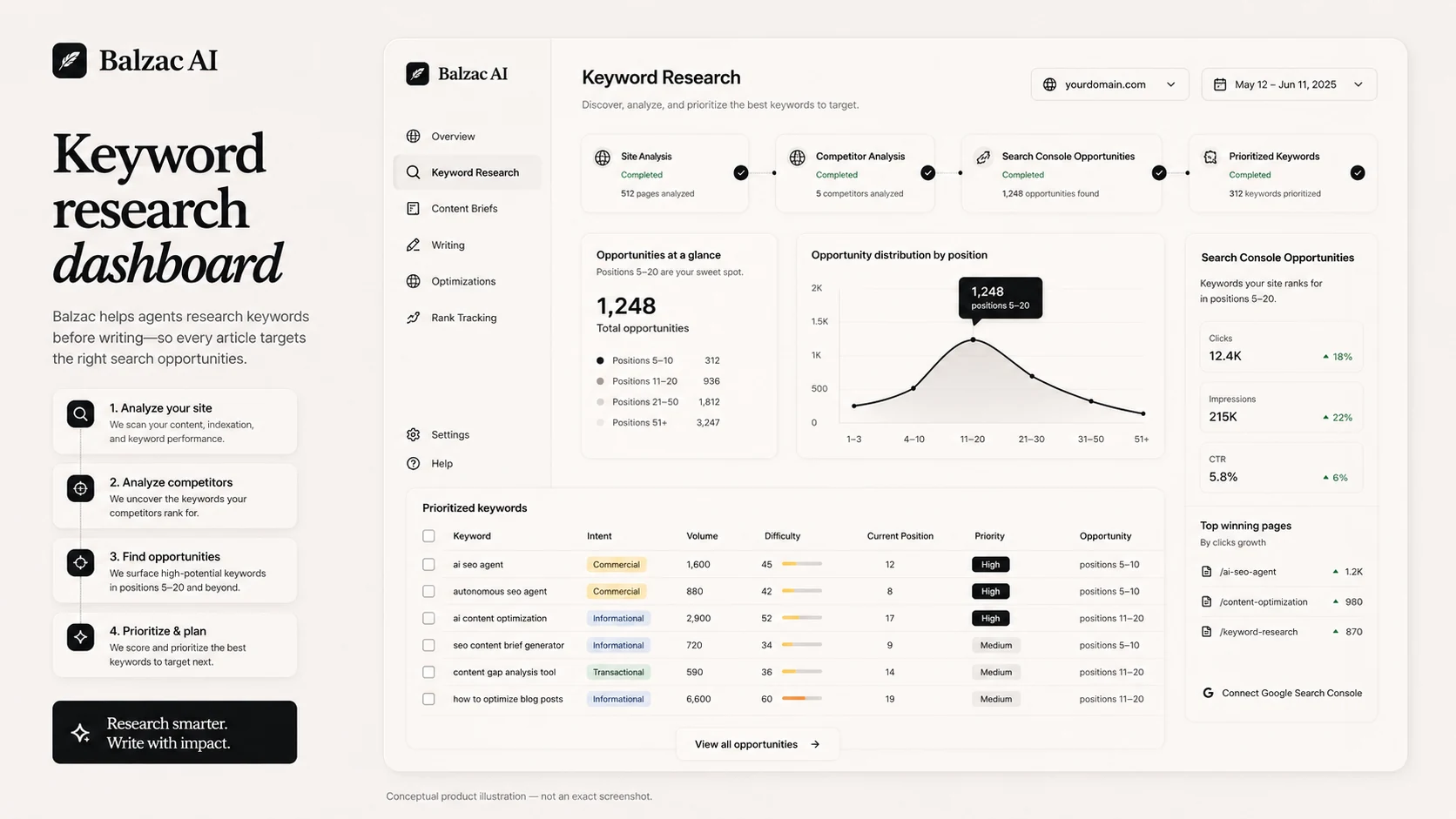1456x819 pixels.
Task: Click the Impressions 215K metric card
Action: tap(1281, 408)
